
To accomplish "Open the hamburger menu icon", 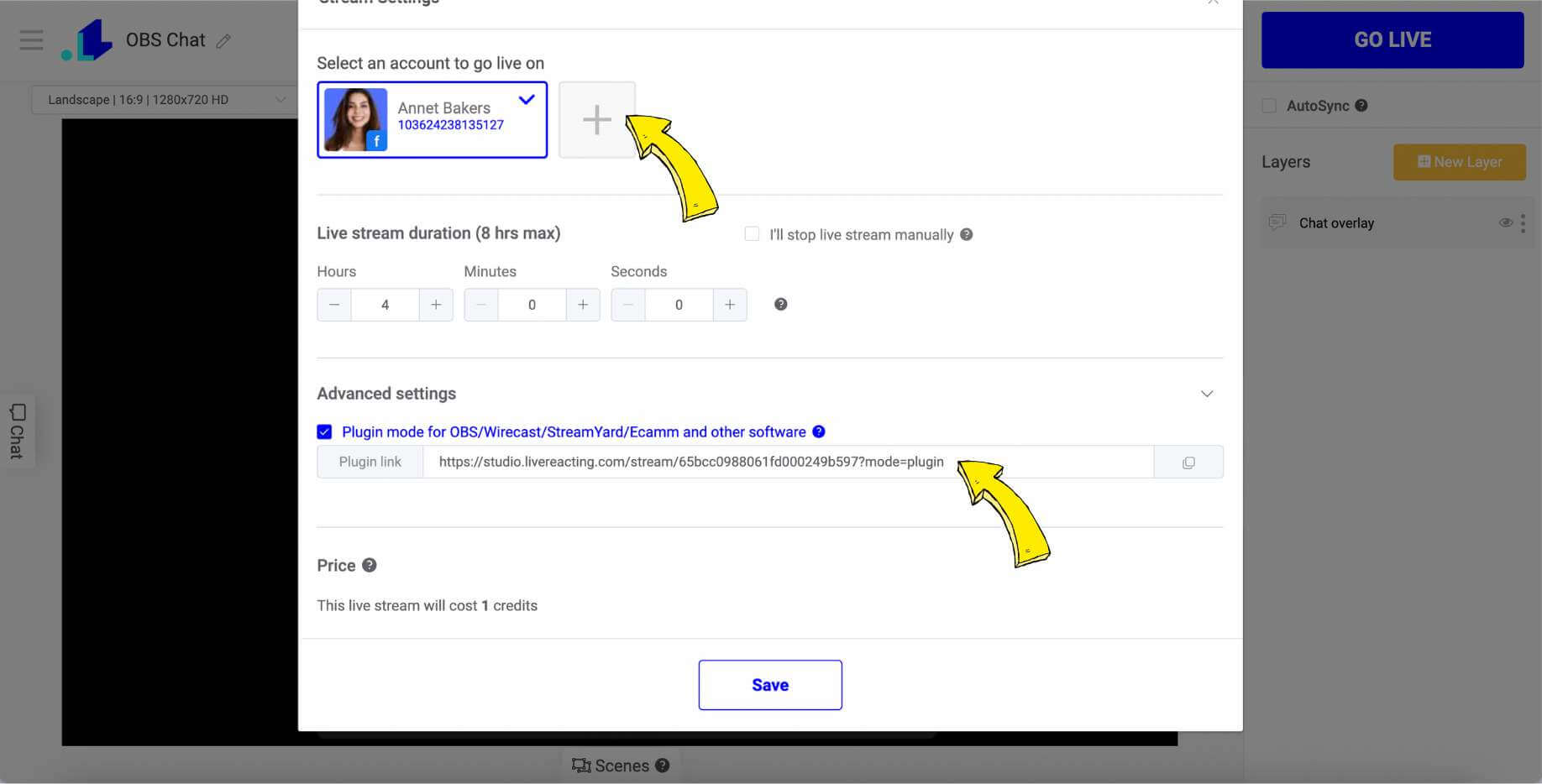I will pos(31,40).
